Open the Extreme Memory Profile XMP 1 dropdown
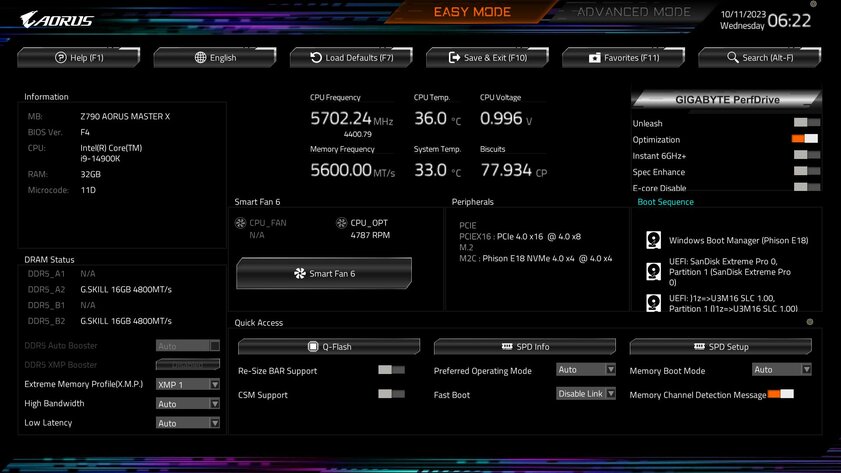Screen dimensions: 841x473 tap(188, 385)
